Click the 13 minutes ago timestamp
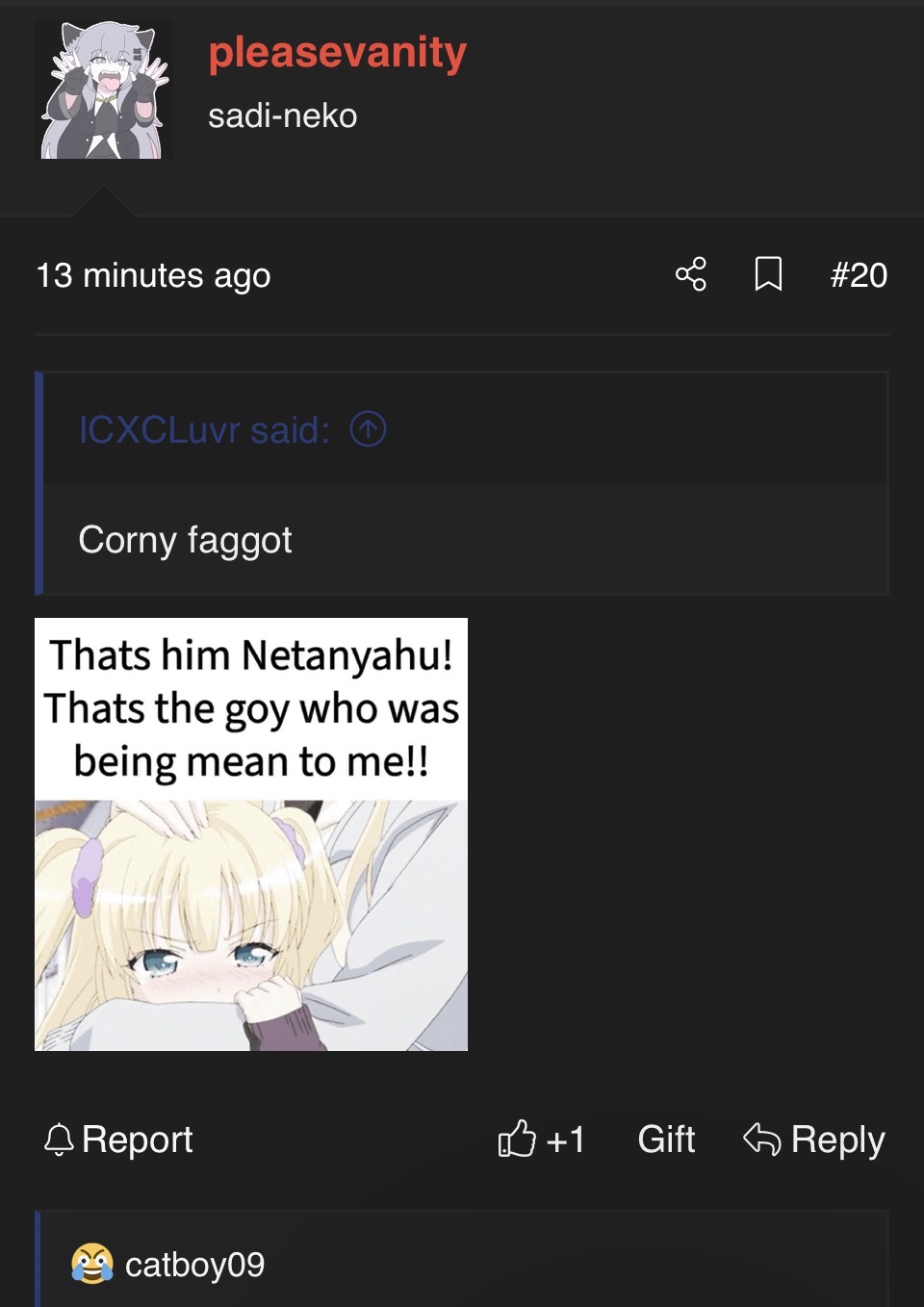924x1307 pixels. tap(153, 276)
